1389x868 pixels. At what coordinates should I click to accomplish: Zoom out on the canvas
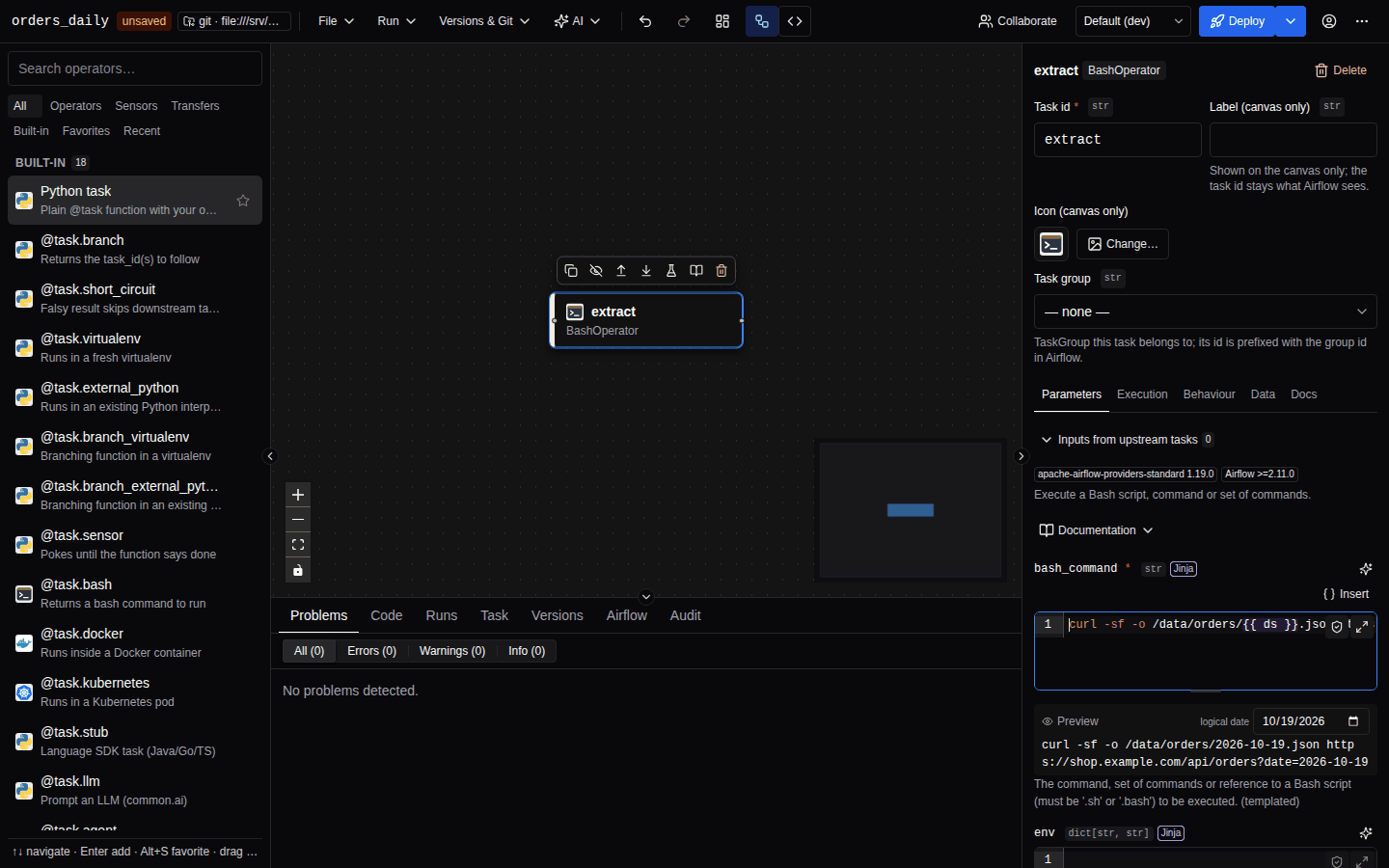298,520
